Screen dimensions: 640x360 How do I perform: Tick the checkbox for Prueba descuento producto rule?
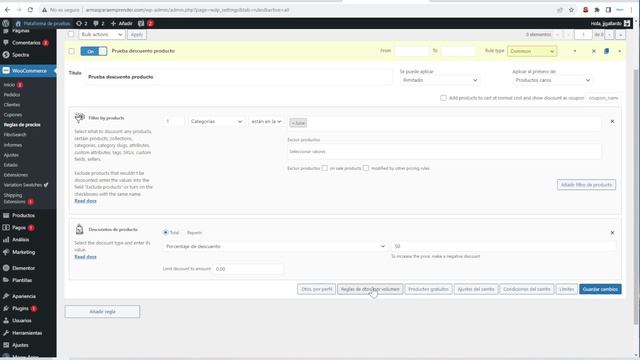pos(71,51)
